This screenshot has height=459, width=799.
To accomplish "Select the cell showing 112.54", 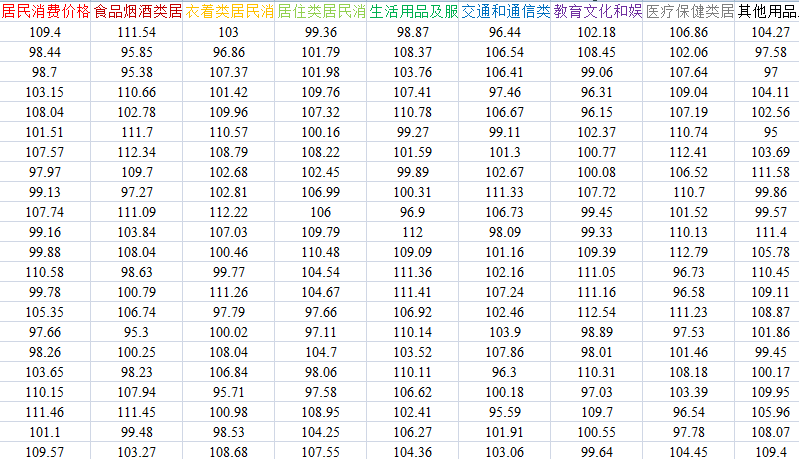I will click(597, 312).
